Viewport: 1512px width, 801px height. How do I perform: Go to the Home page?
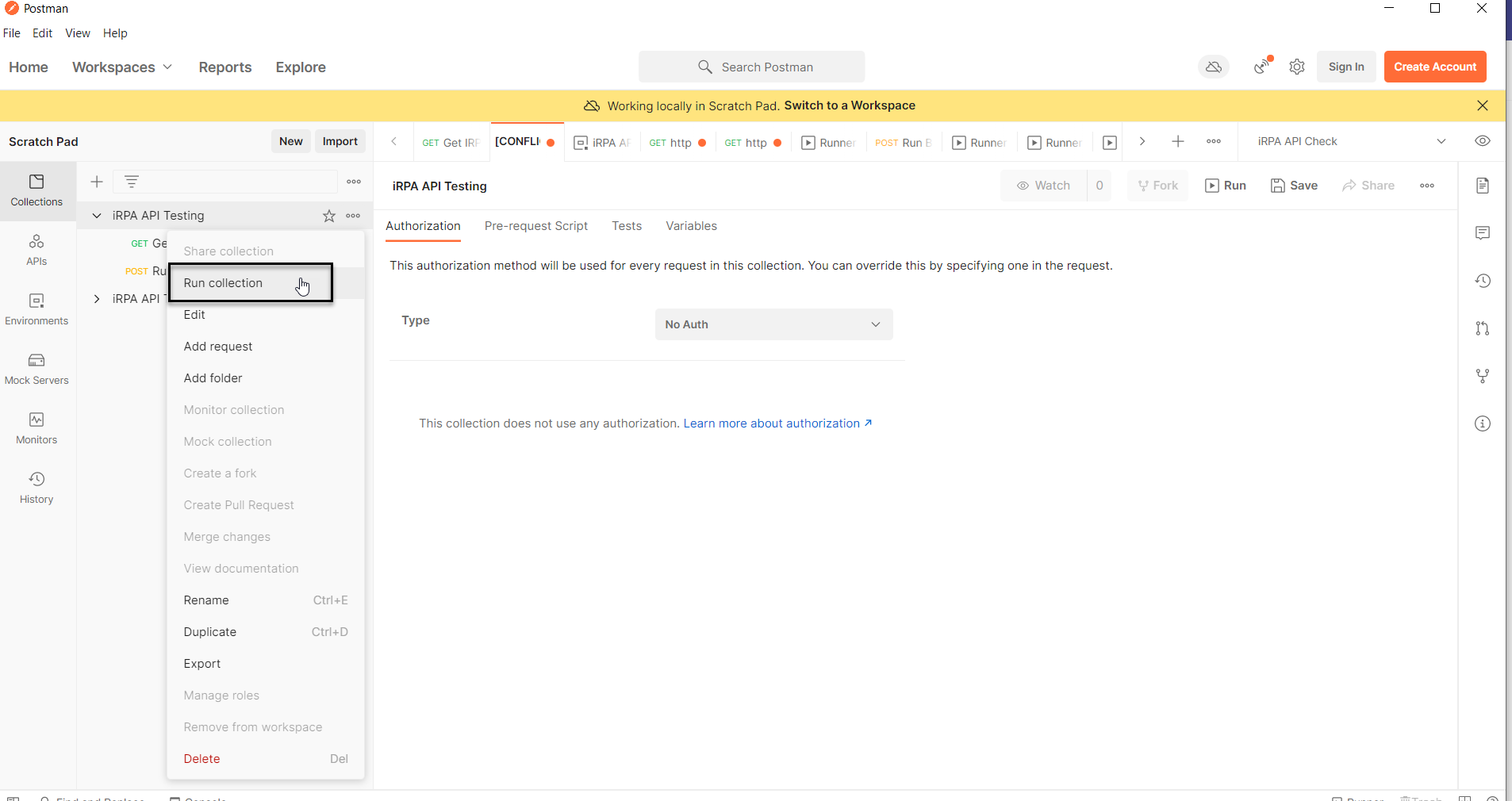pyautogui.click(x=29, y=67)
